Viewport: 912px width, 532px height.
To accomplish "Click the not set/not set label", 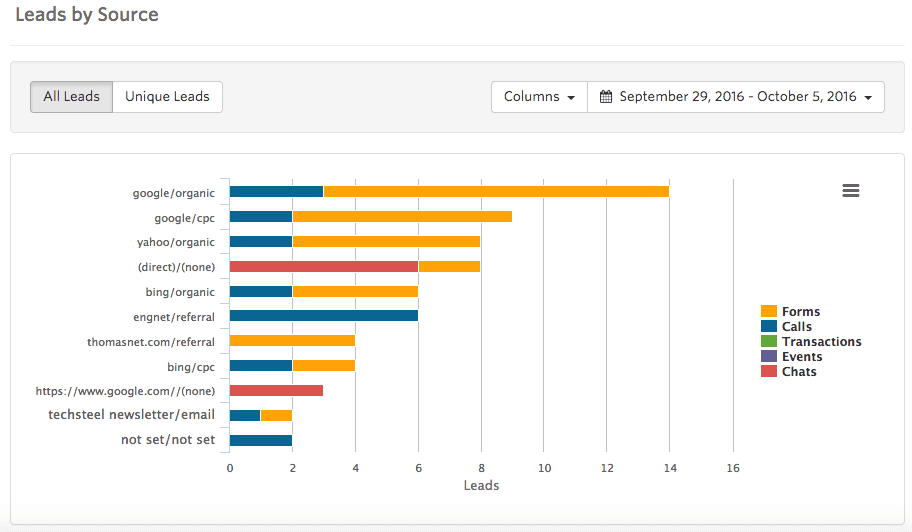I will [x=168, y=440].
